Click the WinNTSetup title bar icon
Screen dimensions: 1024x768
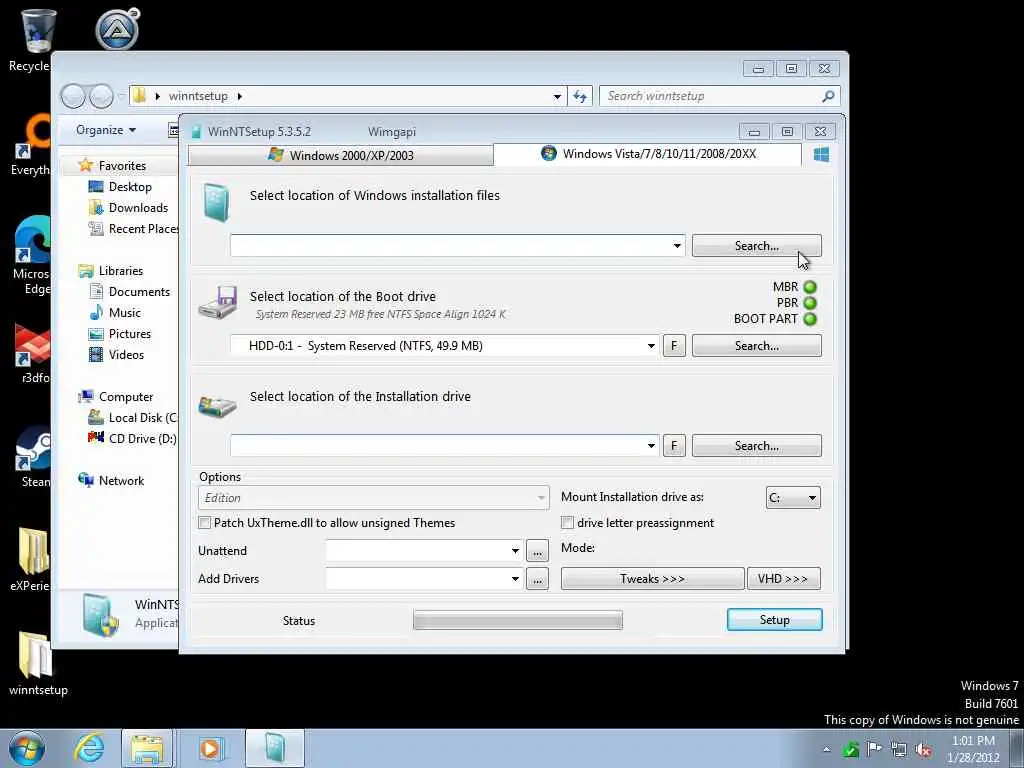point(196,132)
